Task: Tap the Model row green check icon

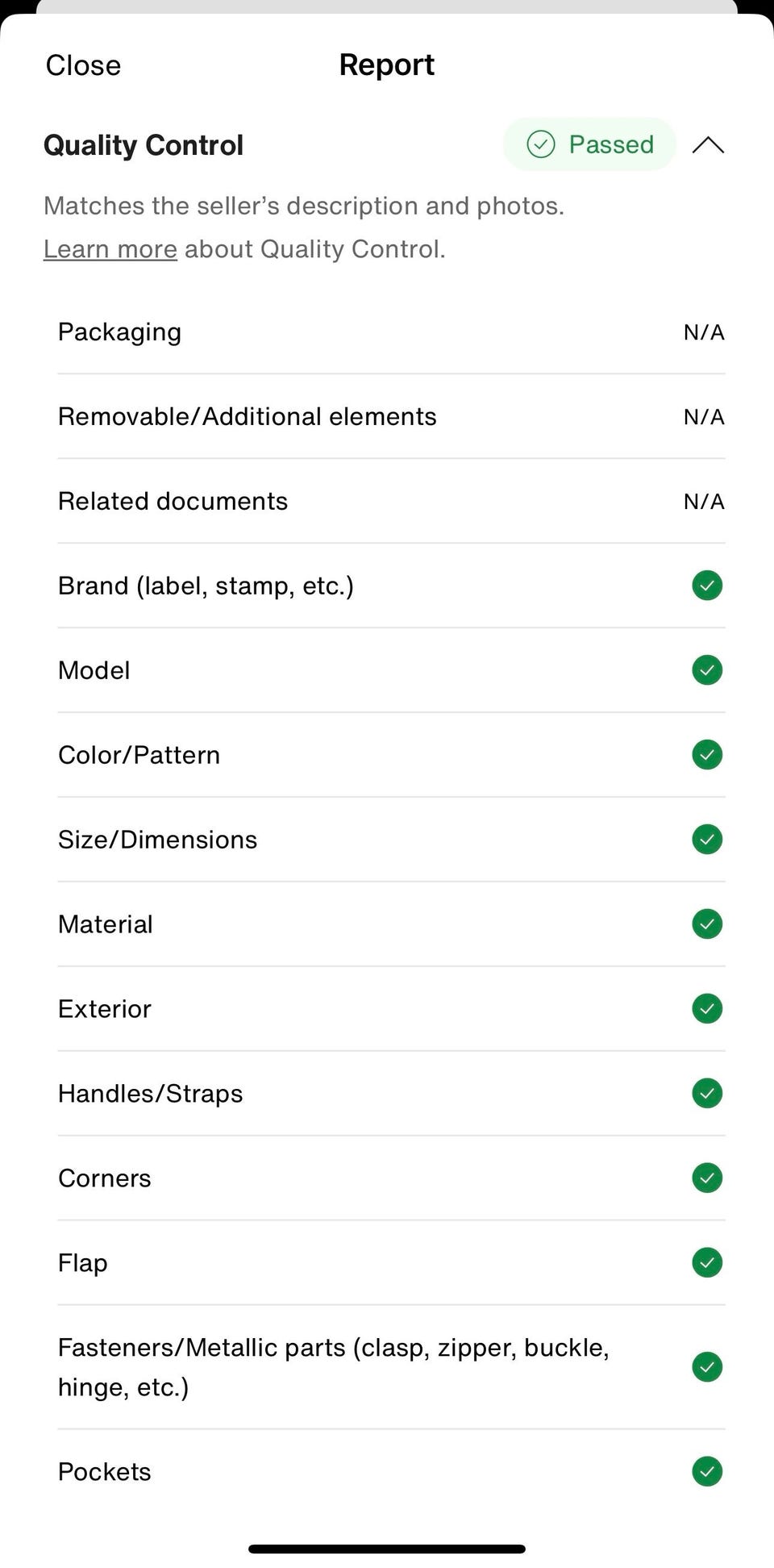Action: coord(707,670)
